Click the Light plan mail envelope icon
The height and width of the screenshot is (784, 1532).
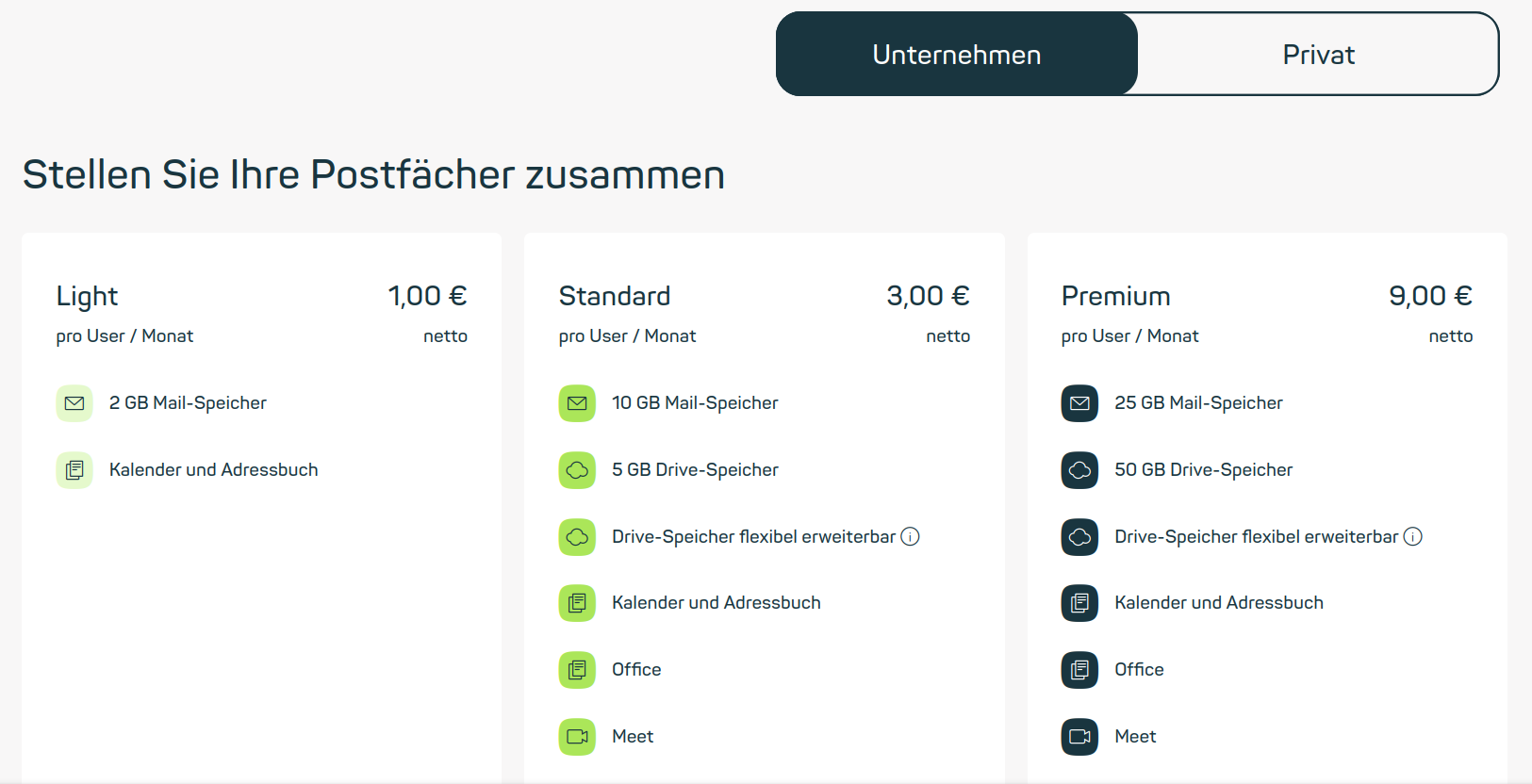pyautogui.click(x=74, y=403)
